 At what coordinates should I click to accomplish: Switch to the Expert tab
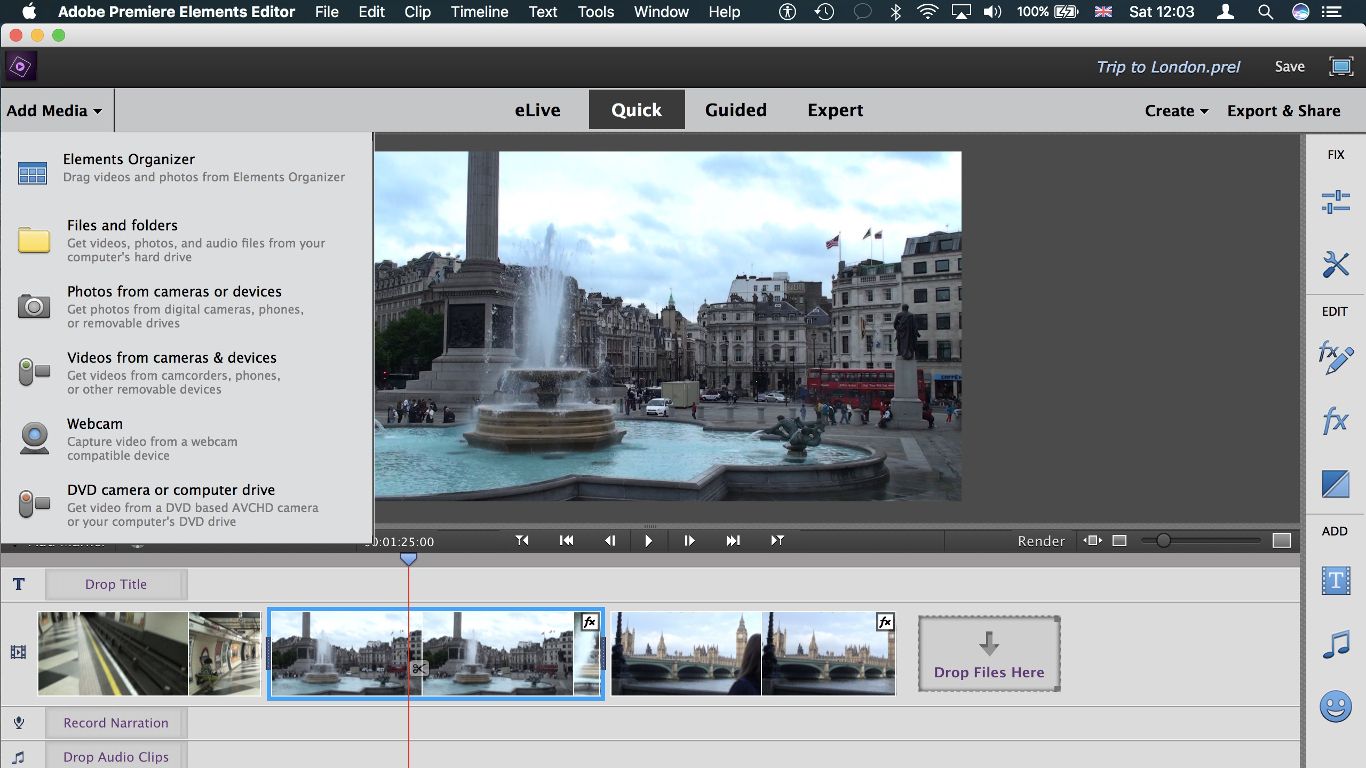(835, 110)
